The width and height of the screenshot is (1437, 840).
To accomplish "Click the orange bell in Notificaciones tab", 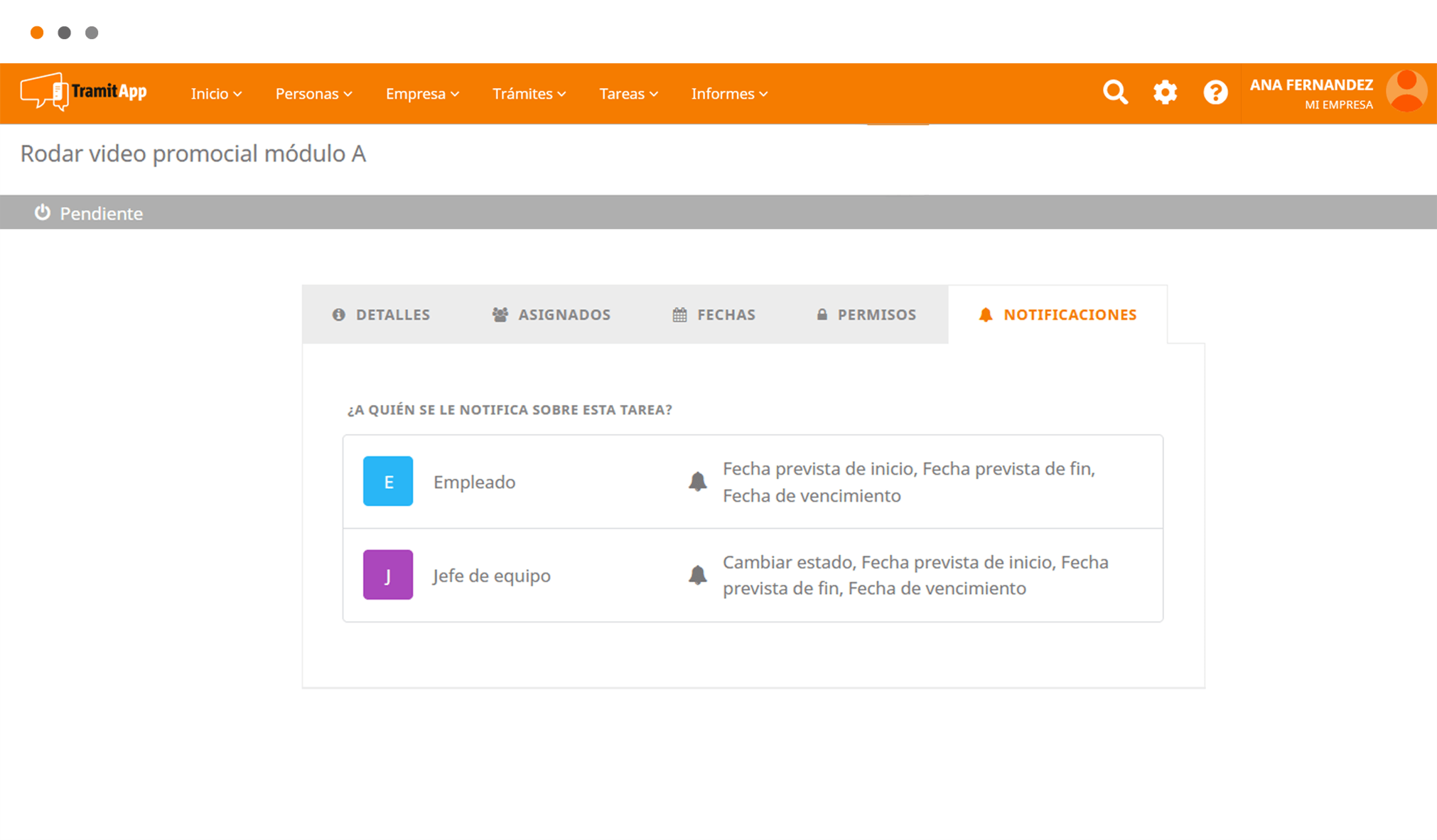I will (986, 315).
